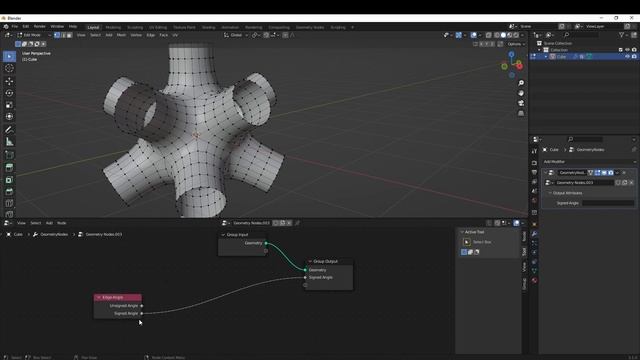Switch to material preview shading

pos(509,35)
